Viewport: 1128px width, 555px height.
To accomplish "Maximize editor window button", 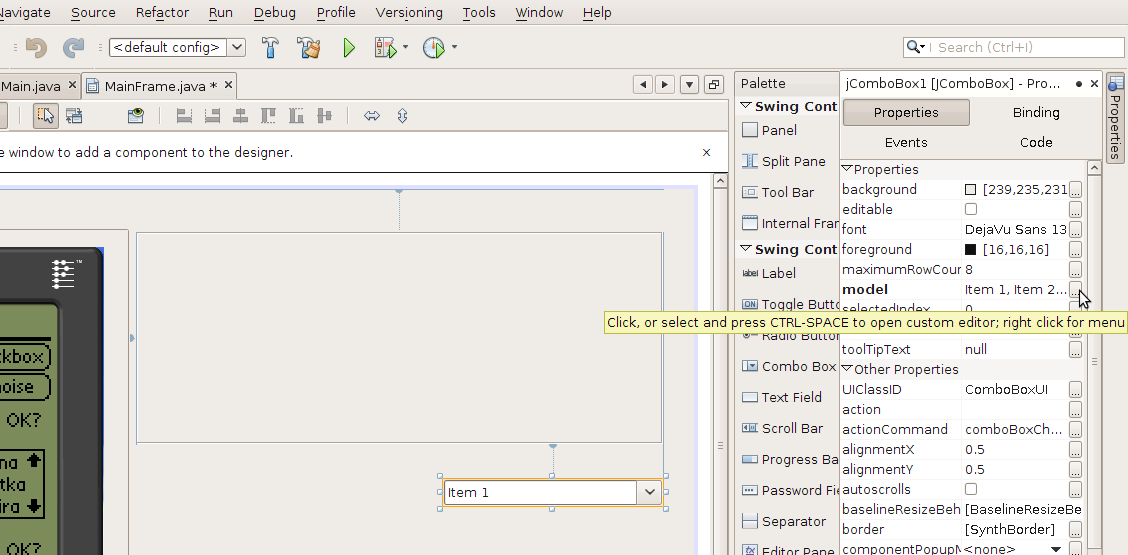I will [714, 85].
